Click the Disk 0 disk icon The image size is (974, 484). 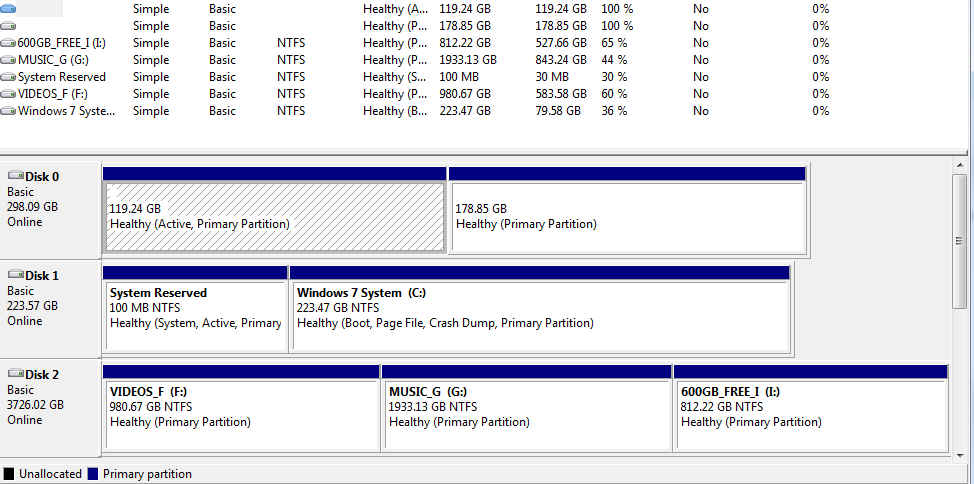16,176
